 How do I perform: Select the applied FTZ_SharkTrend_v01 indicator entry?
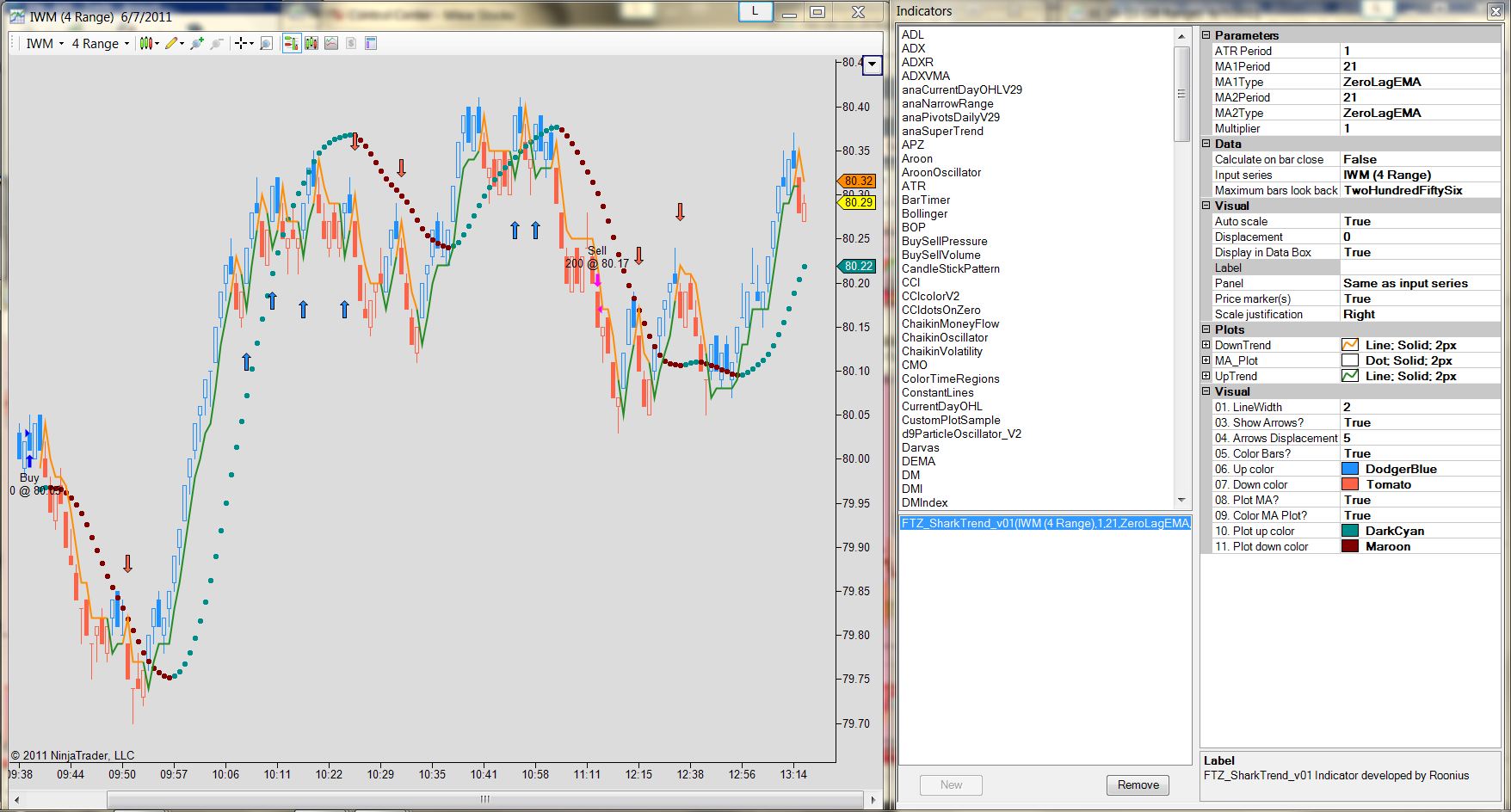coord(1045,524)
